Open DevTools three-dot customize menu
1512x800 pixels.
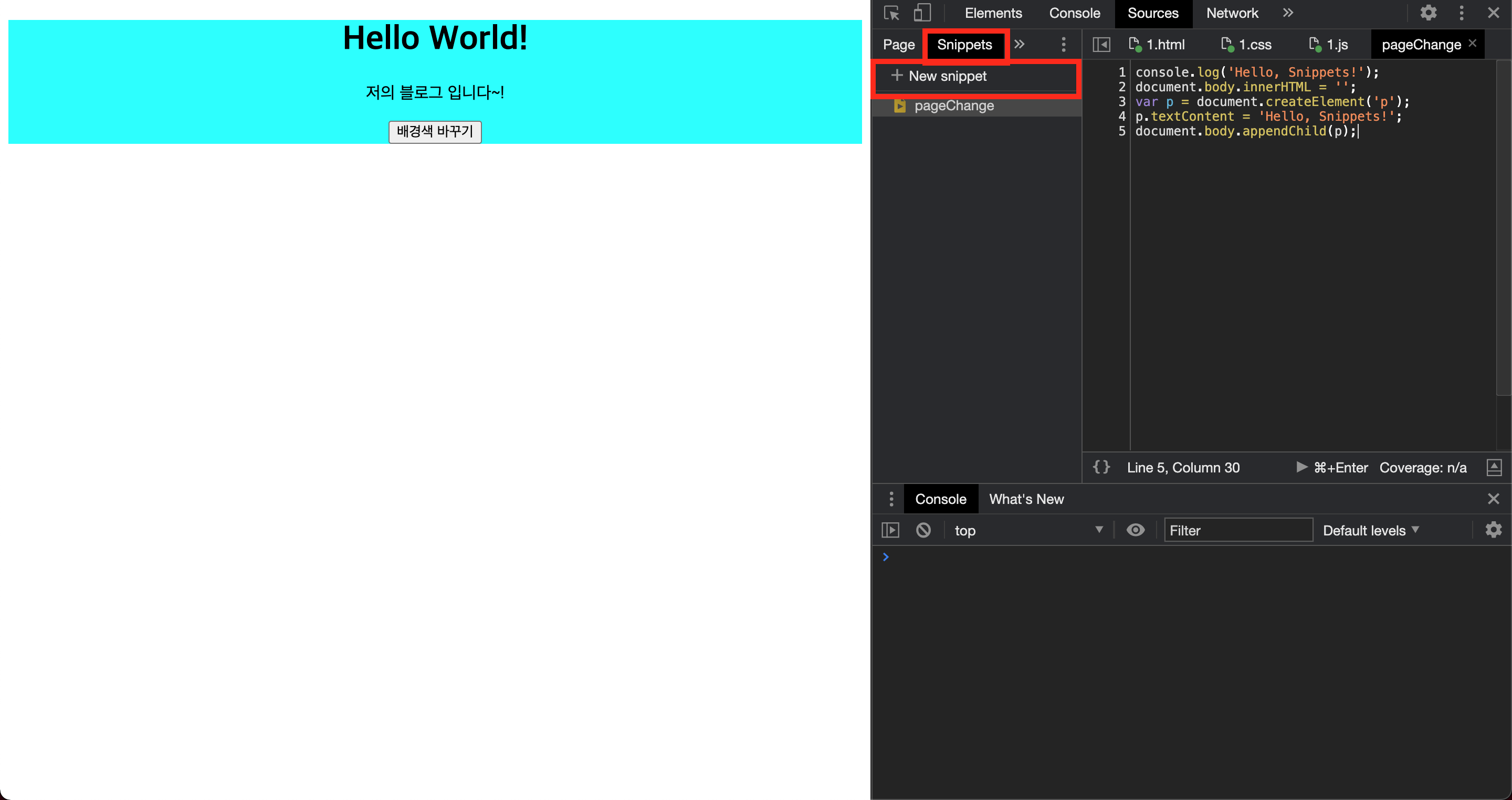coord(1462,13)
